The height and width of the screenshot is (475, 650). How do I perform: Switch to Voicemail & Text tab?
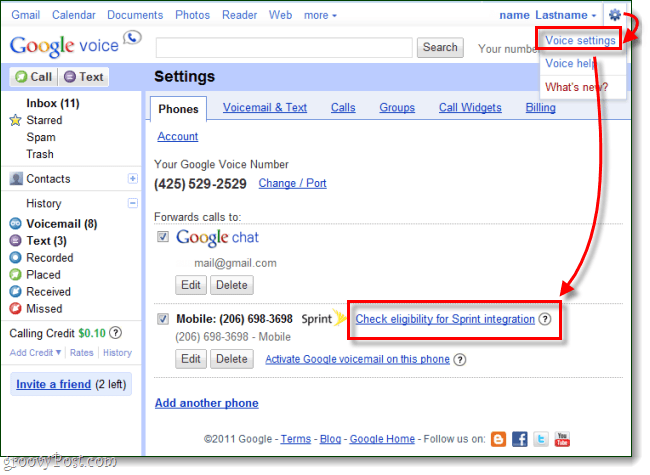[x=264, y=108]
